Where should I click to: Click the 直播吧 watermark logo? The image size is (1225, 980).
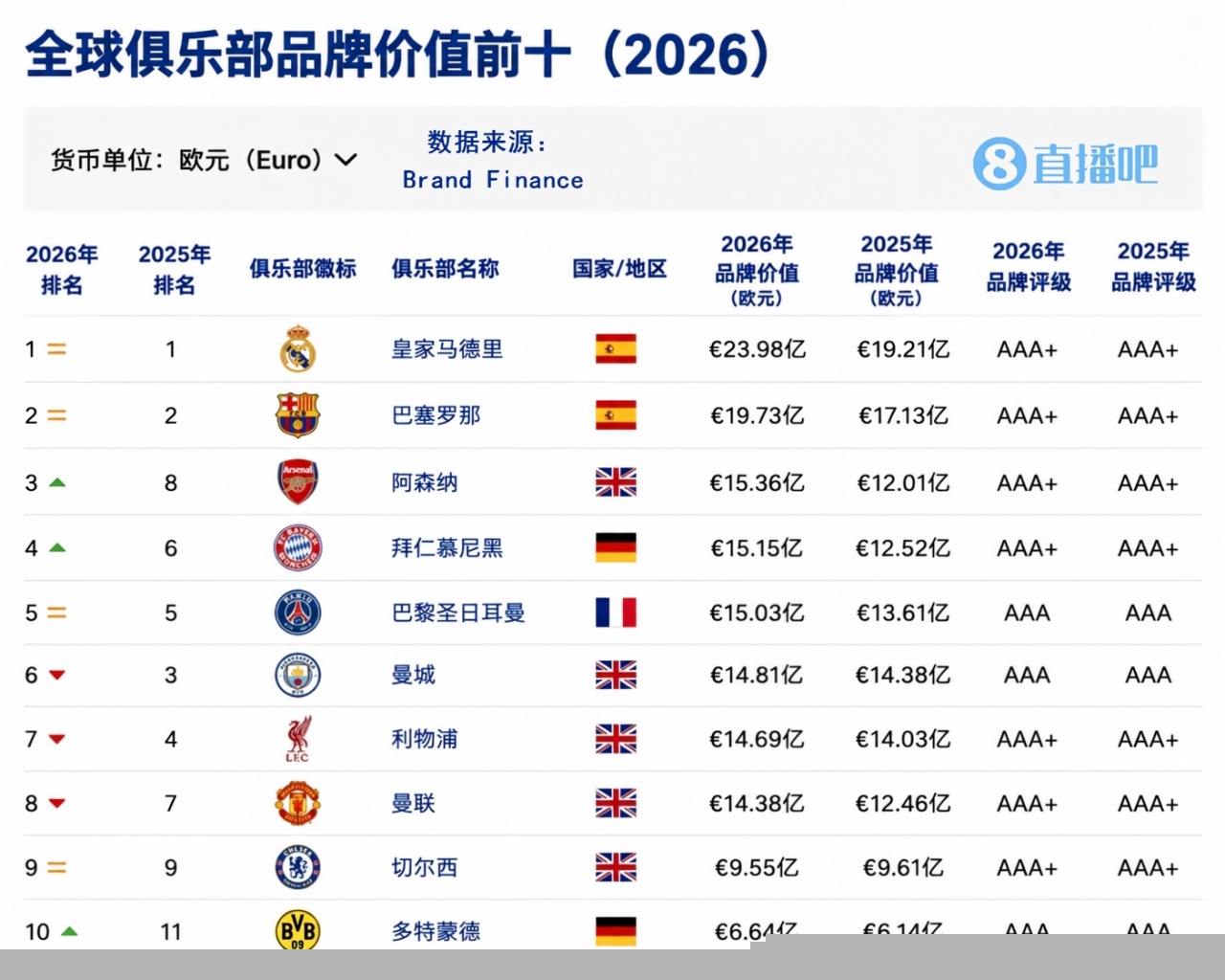(x=1065, y=164)
